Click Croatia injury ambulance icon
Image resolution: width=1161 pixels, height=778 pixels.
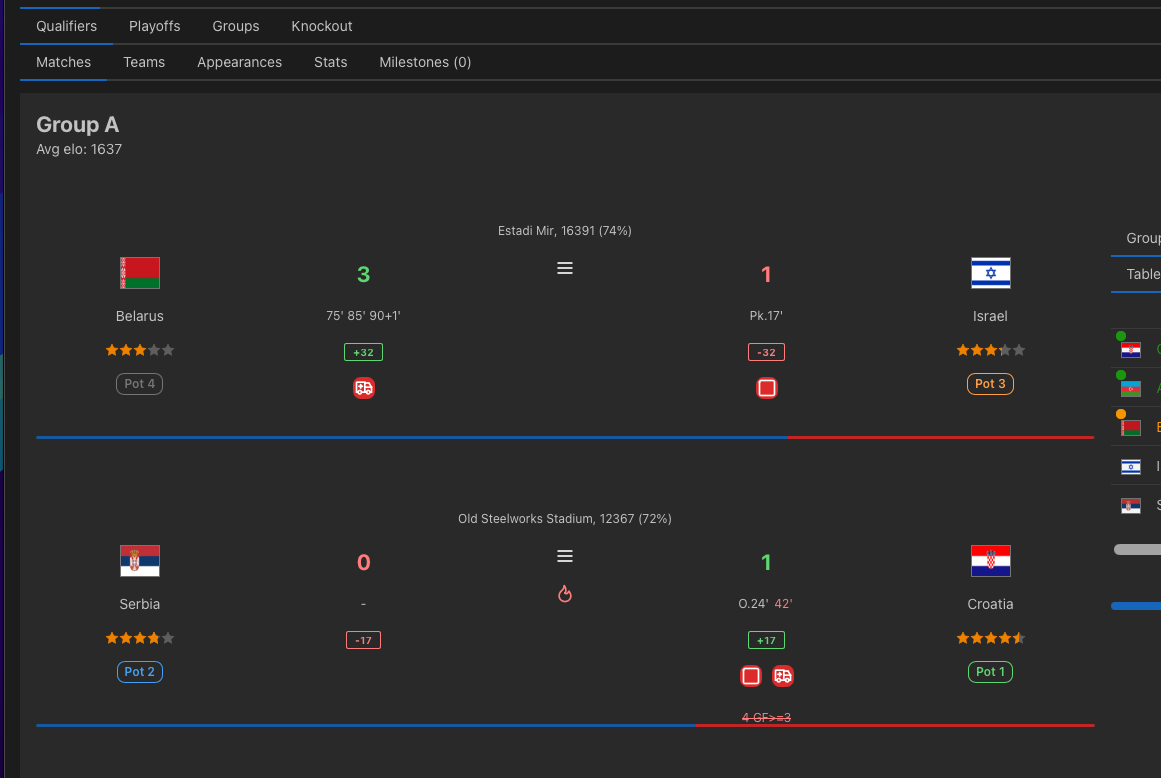tap(783, 676)
